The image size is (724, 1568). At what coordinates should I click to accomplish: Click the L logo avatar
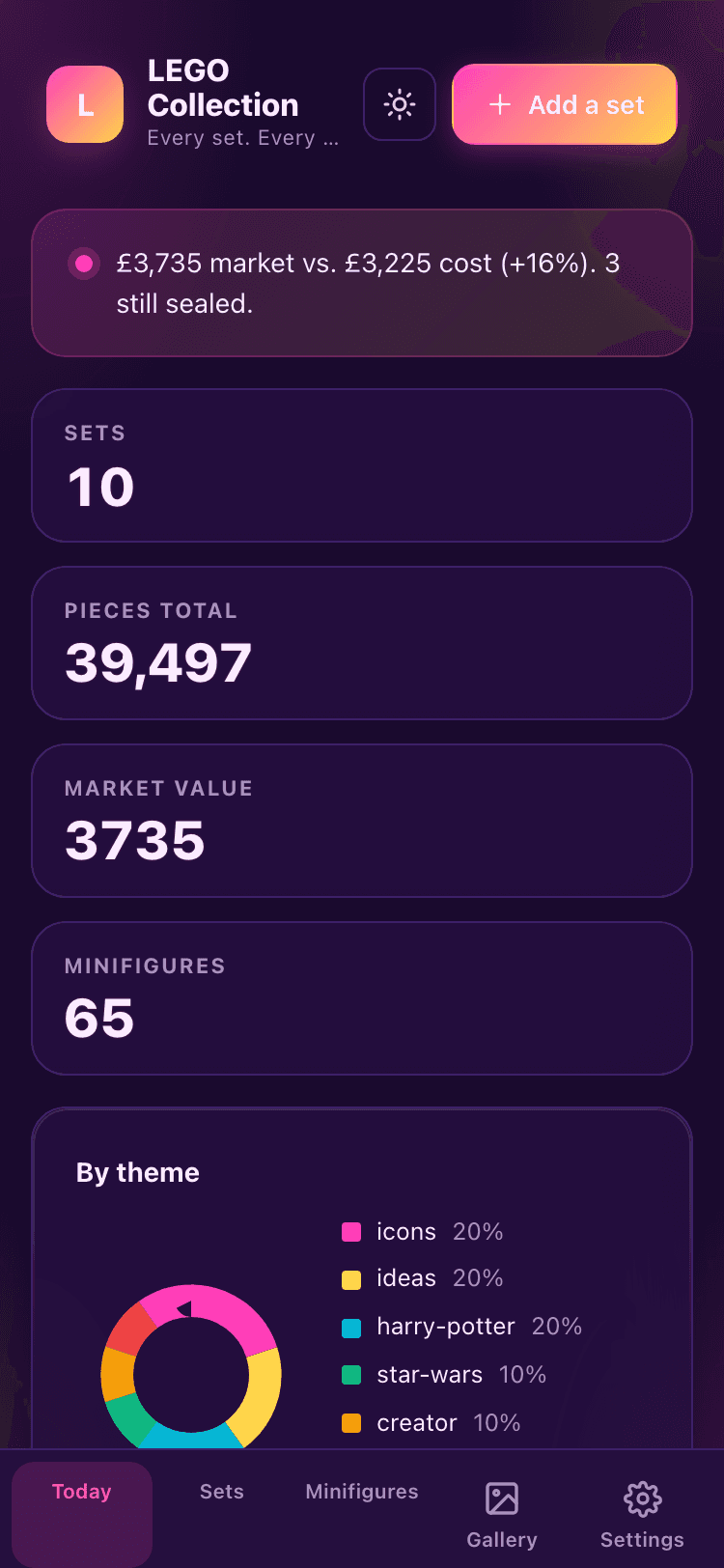[85, 104]
